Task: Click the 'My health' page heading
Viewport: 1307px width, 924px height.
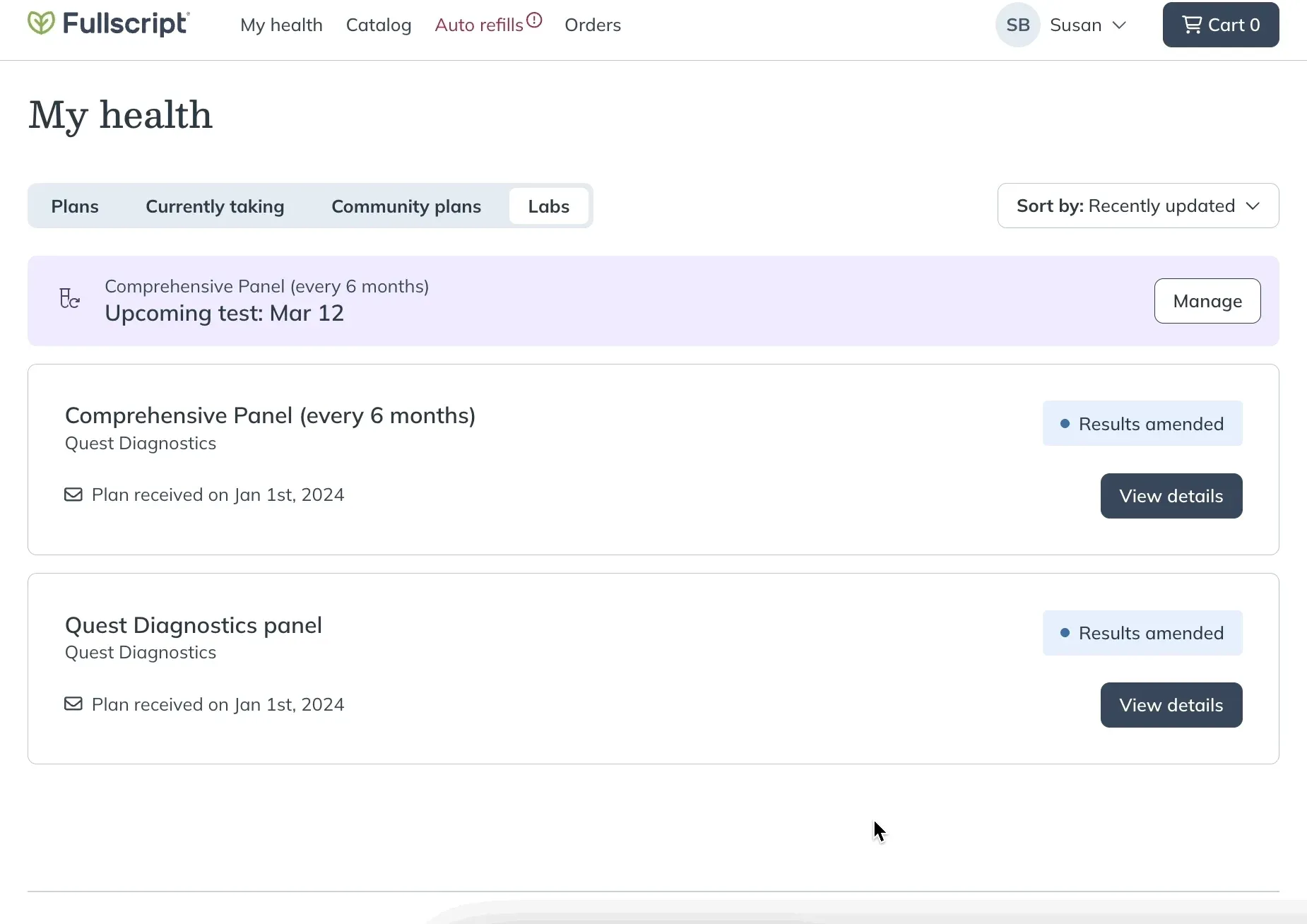Action: tap(120, 114)
